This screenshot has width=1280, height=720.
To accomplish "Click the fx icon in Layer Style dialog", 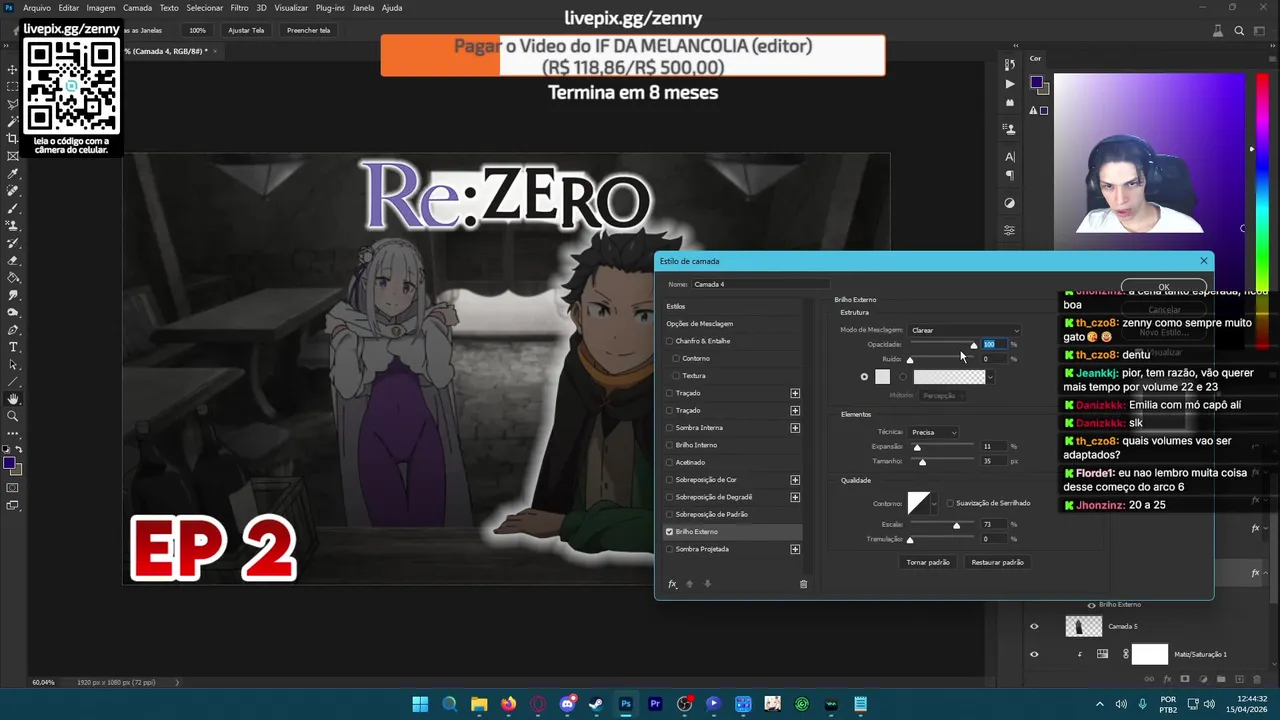I will (672, 584).
